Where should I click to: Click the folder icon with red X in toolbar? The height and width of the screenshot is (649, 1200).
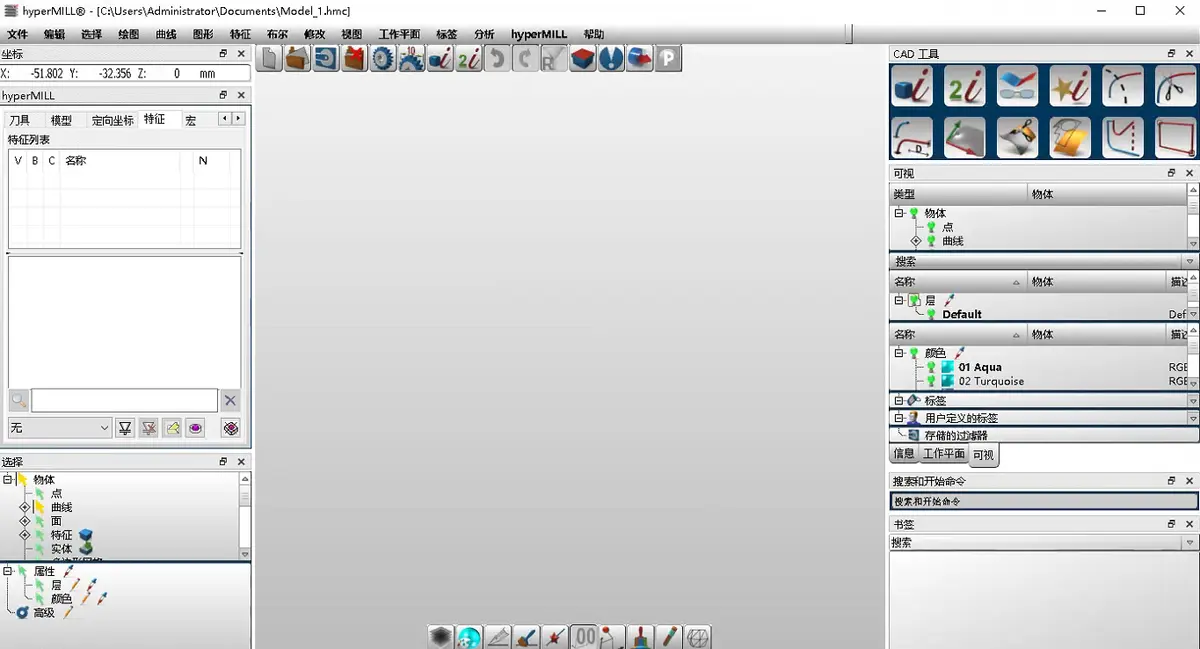(x=354, y=58)
